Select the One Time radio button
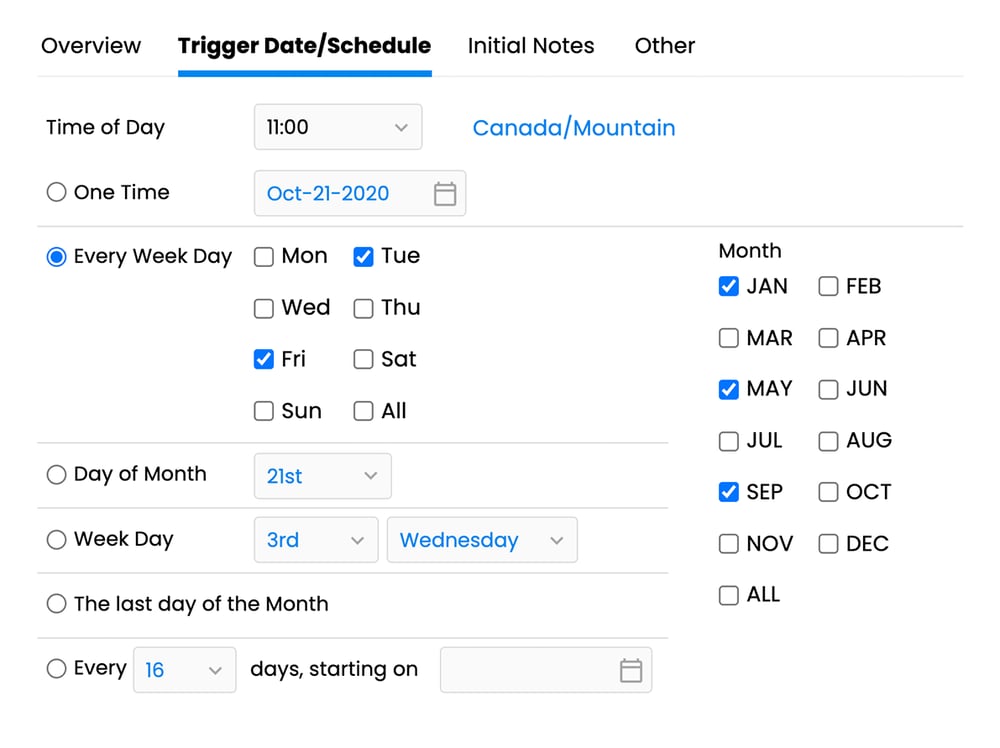1000x748 pixels. pos(57,192)
